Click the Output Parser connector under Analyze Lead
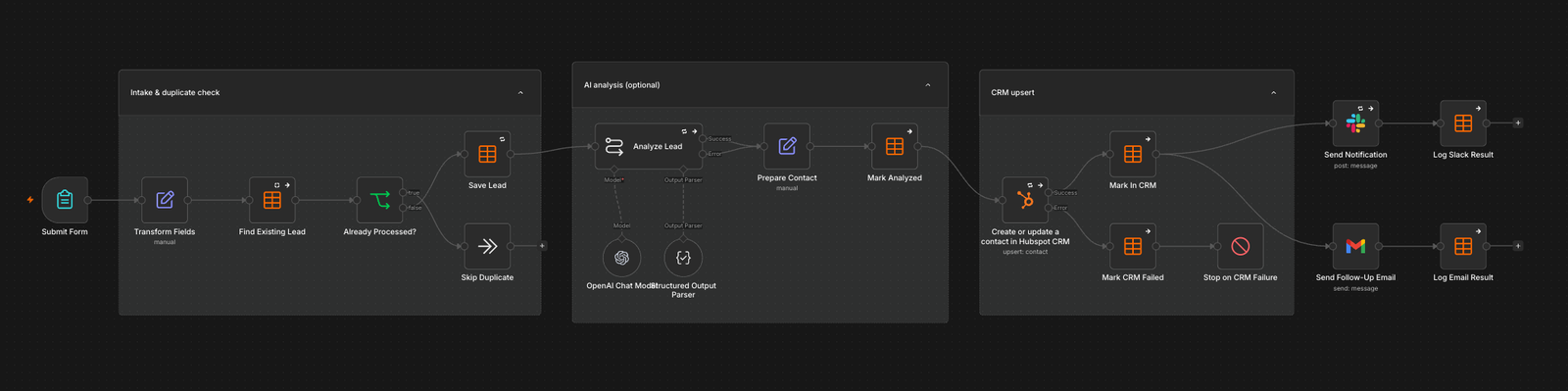This screenshot has width=1568, height=391. click(683, 171)
